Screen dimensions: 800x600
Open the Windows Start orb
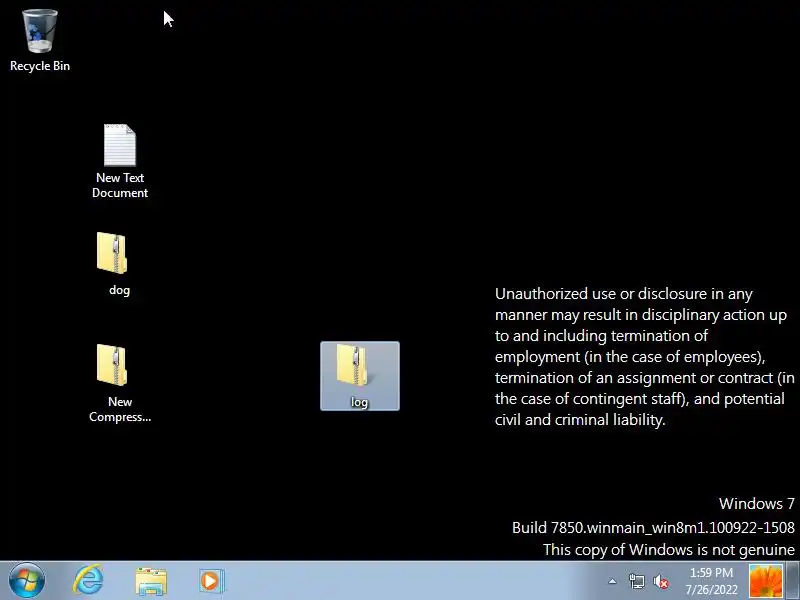click(x=27, y=580)
